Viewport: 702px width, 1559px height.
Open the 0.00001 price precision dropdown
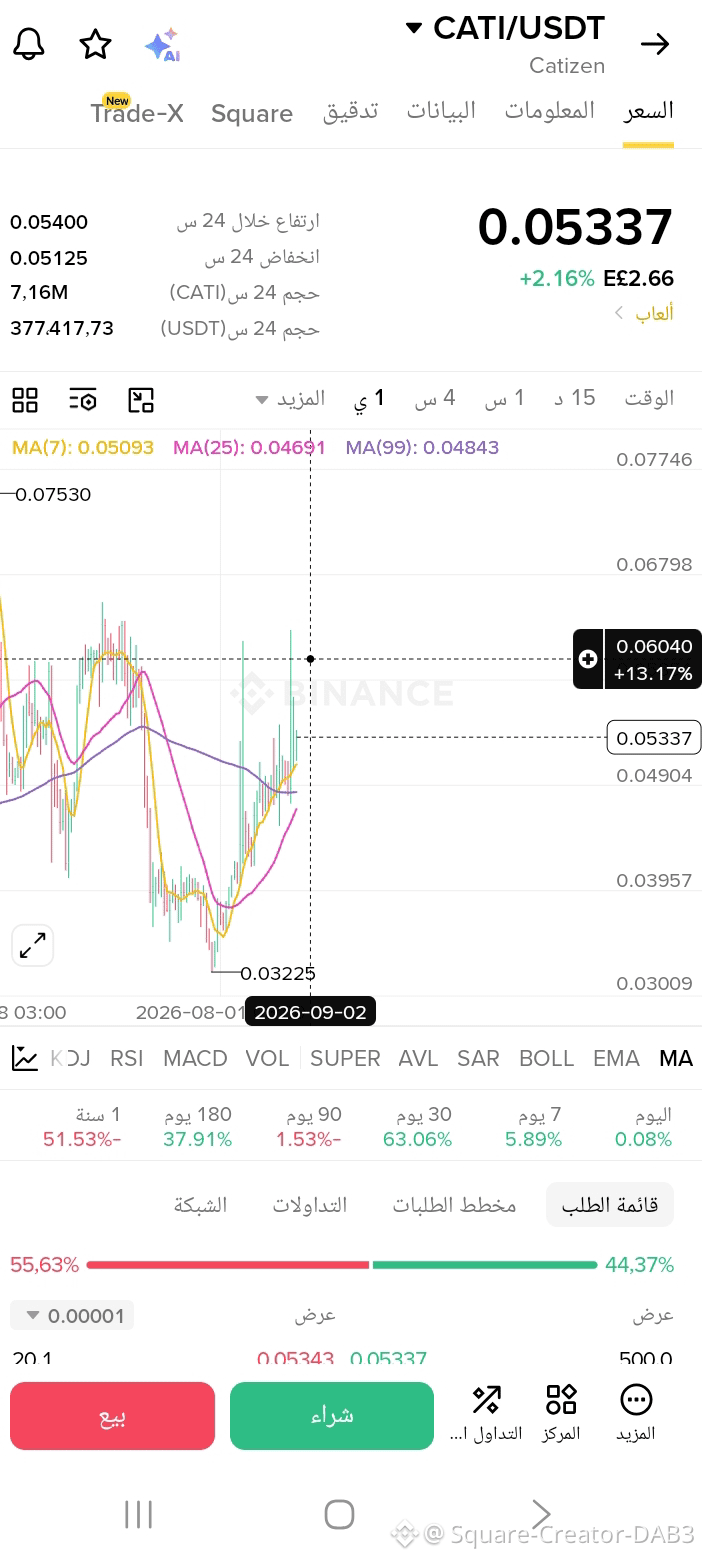click(72, 1316)
